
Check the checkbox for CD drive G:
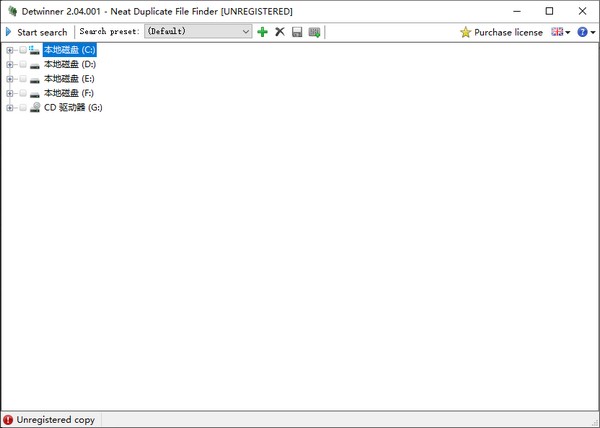tap(23, 107)
